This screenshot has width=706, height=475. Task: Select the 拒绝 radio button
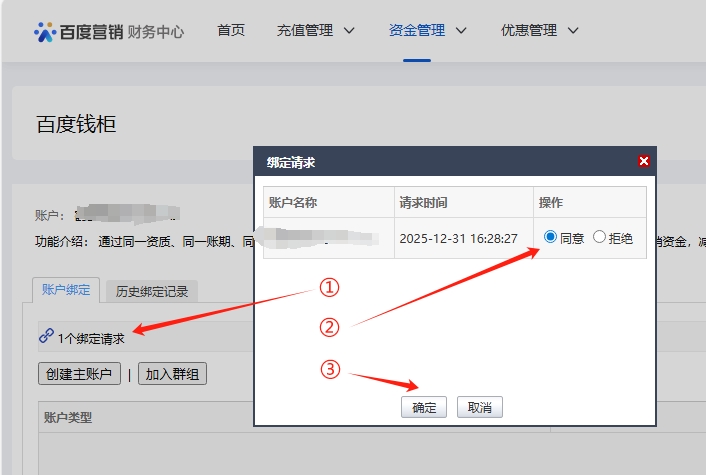pyautogui.click(x=599, y=237)
